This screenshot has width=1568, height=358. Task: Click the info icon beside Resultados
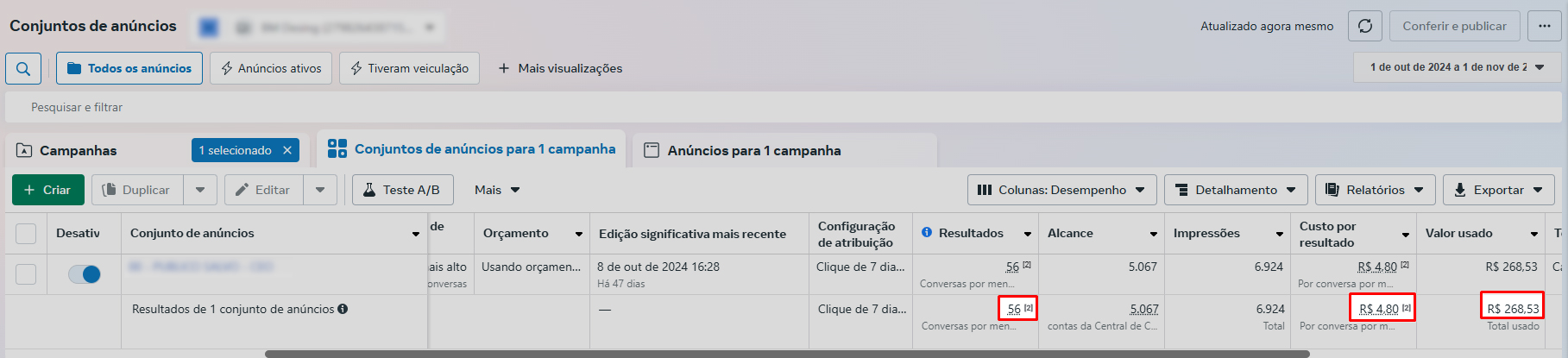coord(927,233)
